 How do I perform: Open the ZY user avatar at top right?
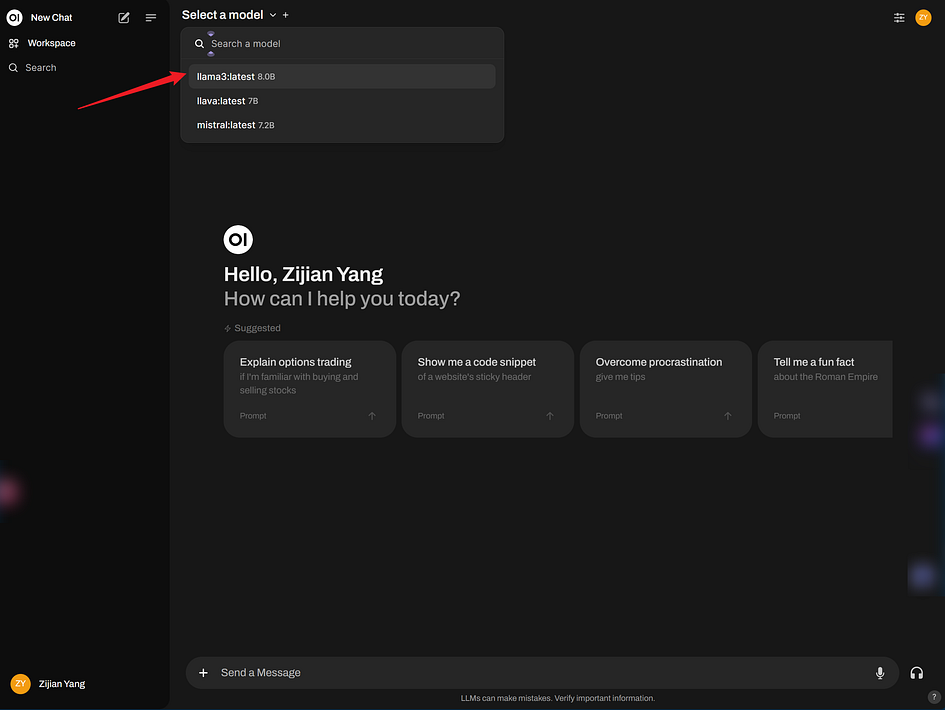click(923, 17)
